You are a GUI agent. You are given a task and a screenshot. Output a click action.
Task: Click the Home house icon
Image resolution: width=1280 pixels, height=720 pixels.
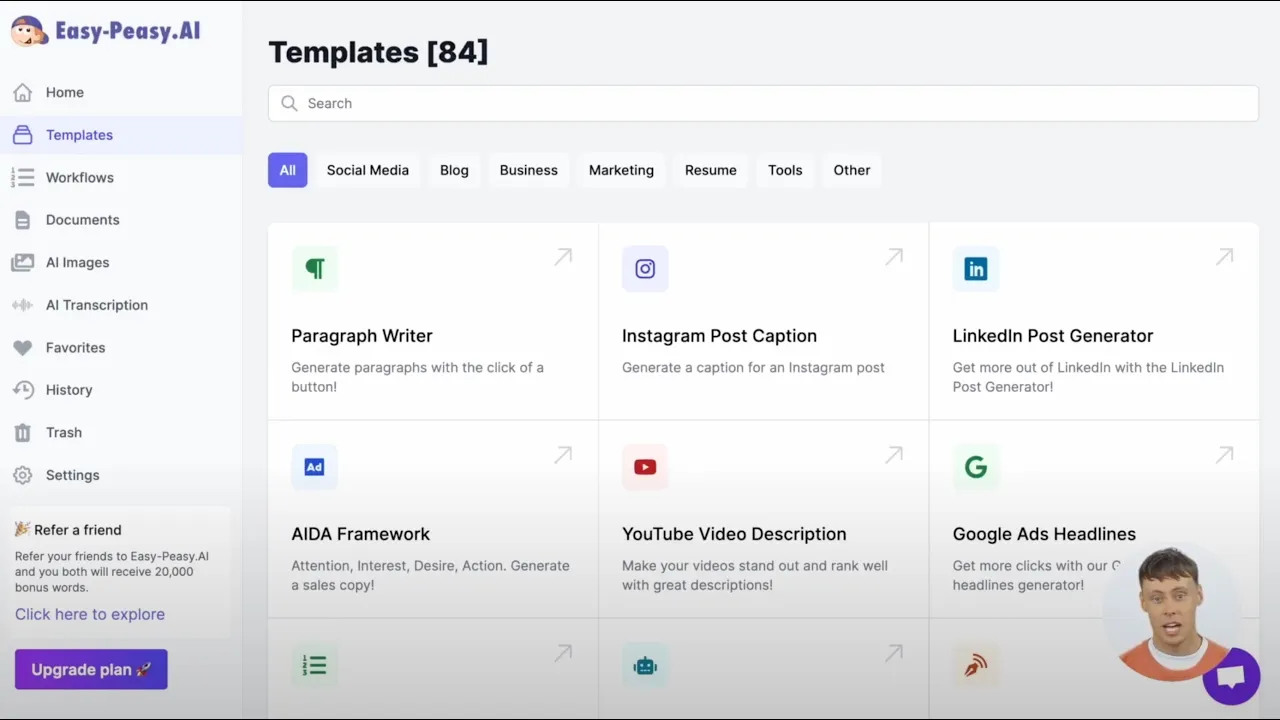pos(22,92)
